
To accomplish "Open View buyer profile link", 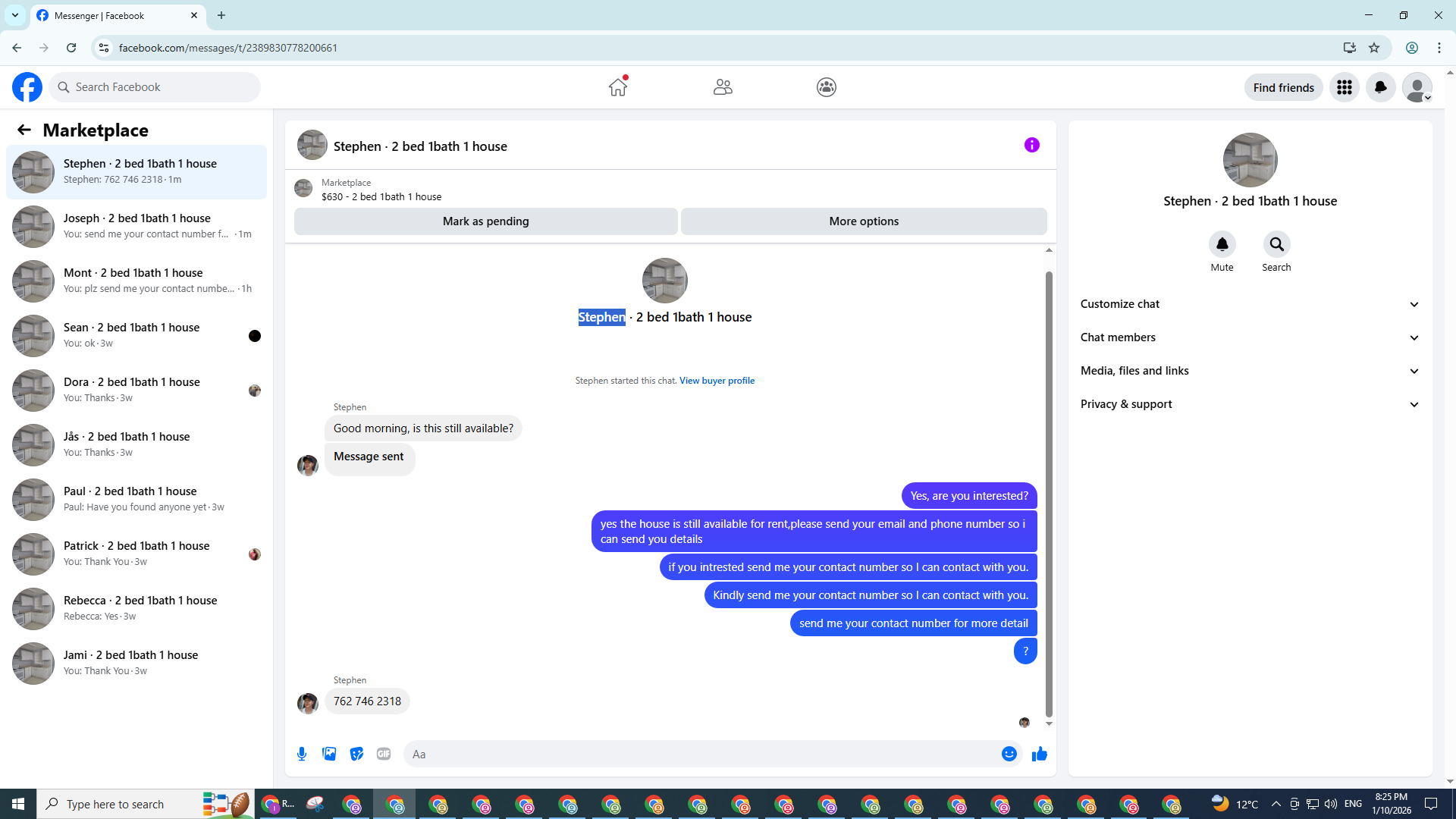I will tap(717, 381).
